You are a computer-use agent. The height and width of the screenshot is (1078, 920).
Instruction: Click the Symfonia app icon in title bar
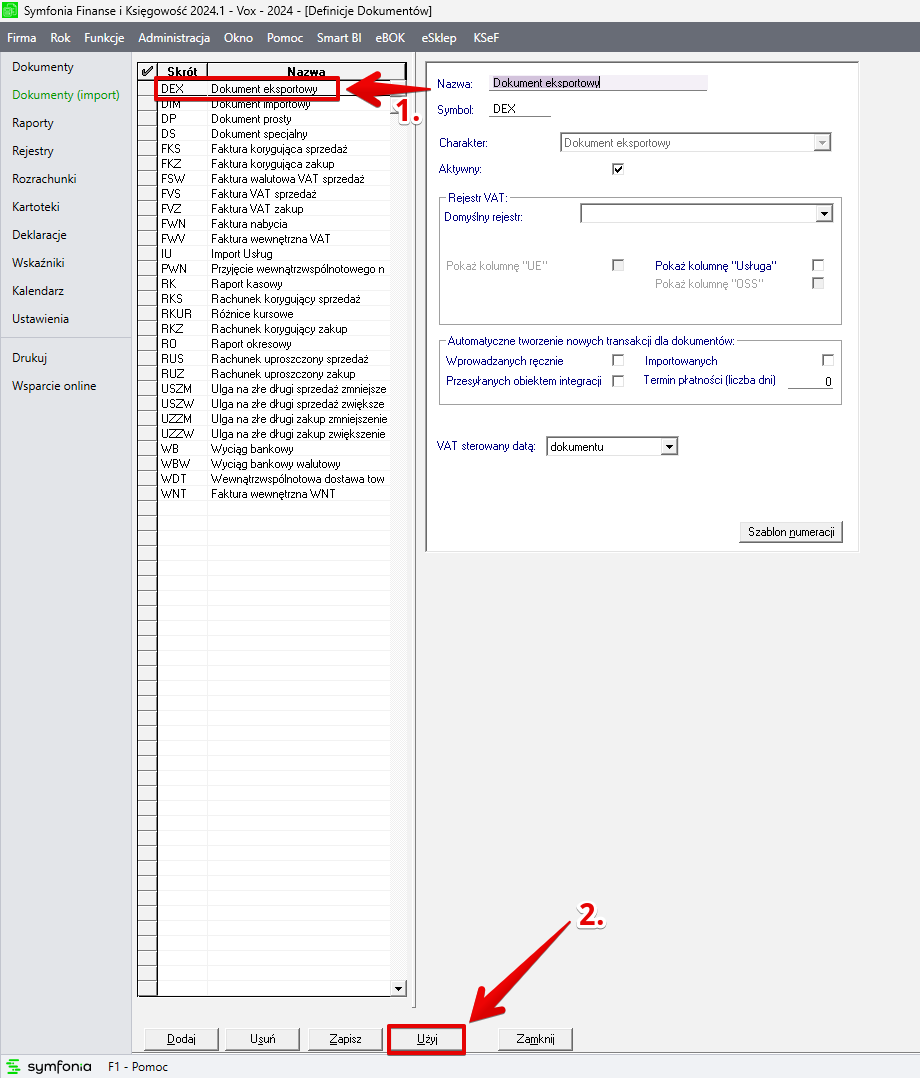click(10, 10)
